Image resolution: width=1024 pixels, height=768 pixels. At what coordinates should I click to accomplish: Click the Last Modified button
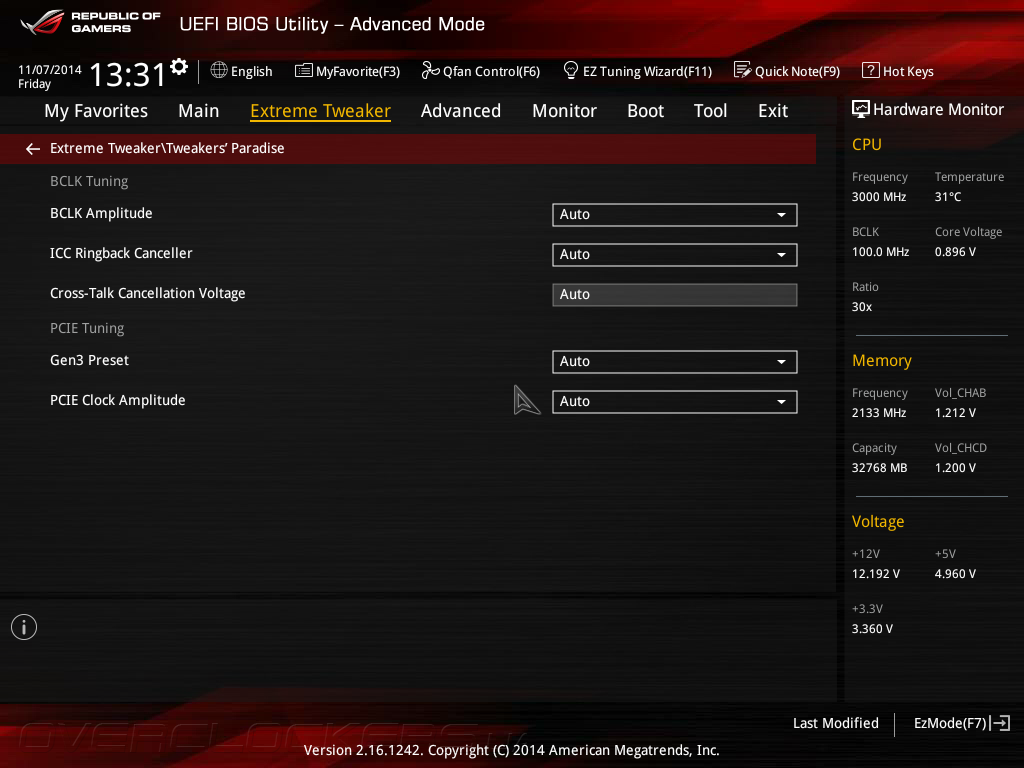click(x=835, y=723)
